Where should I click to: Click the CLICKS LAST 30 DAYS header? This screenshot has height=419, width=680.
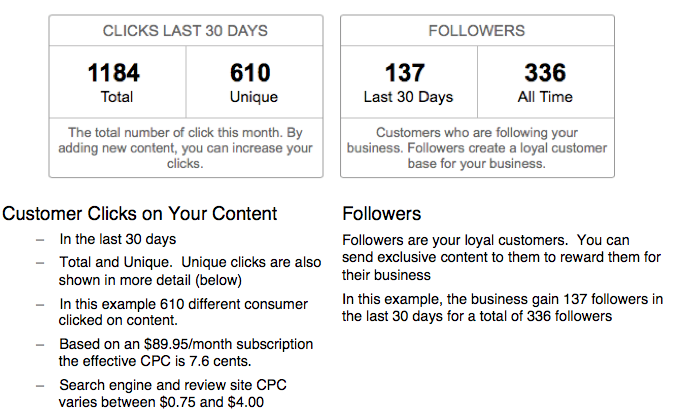tap(185, 31)
